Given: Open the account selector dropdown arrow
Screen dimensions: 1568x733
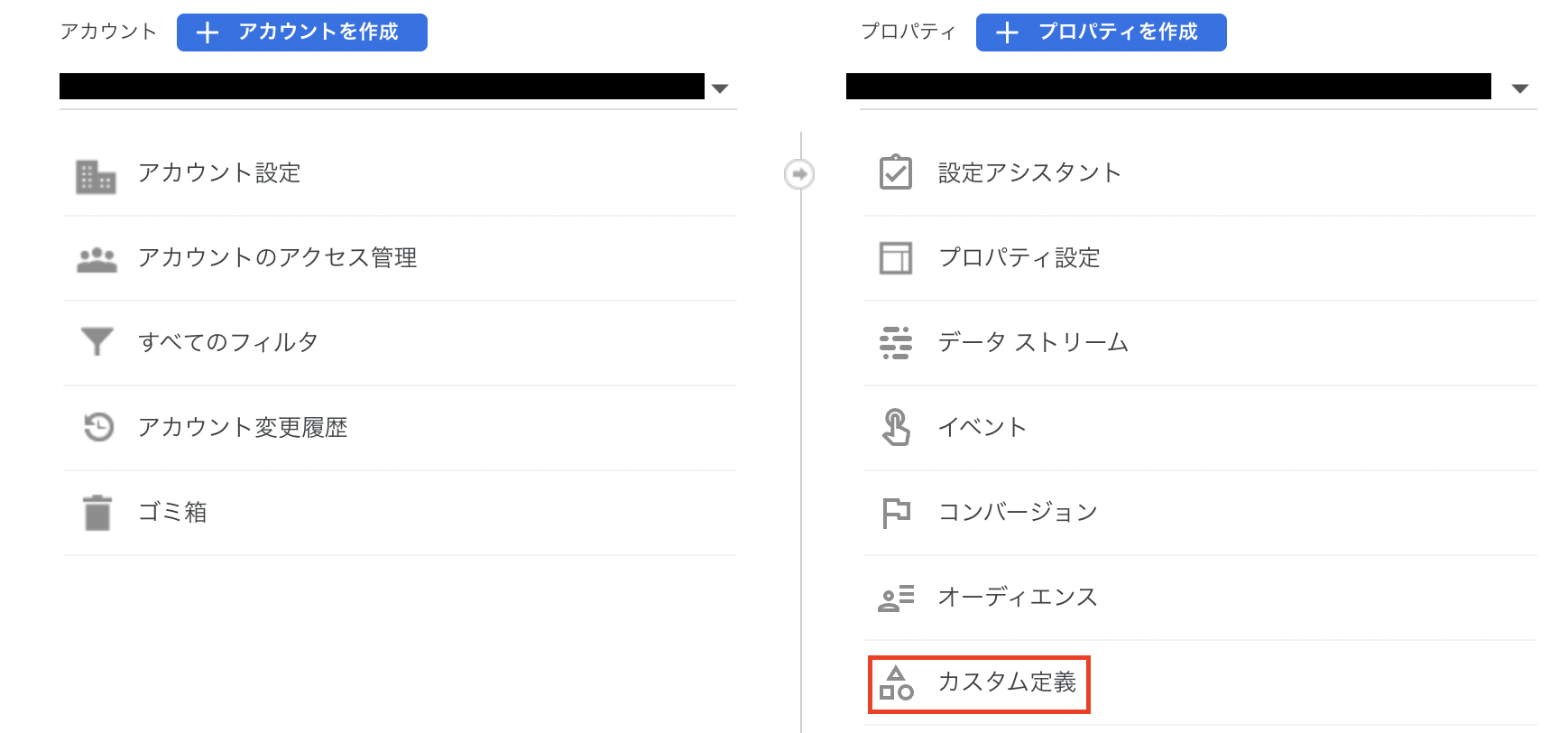Looking at the screenshot, I should [720, 88].
